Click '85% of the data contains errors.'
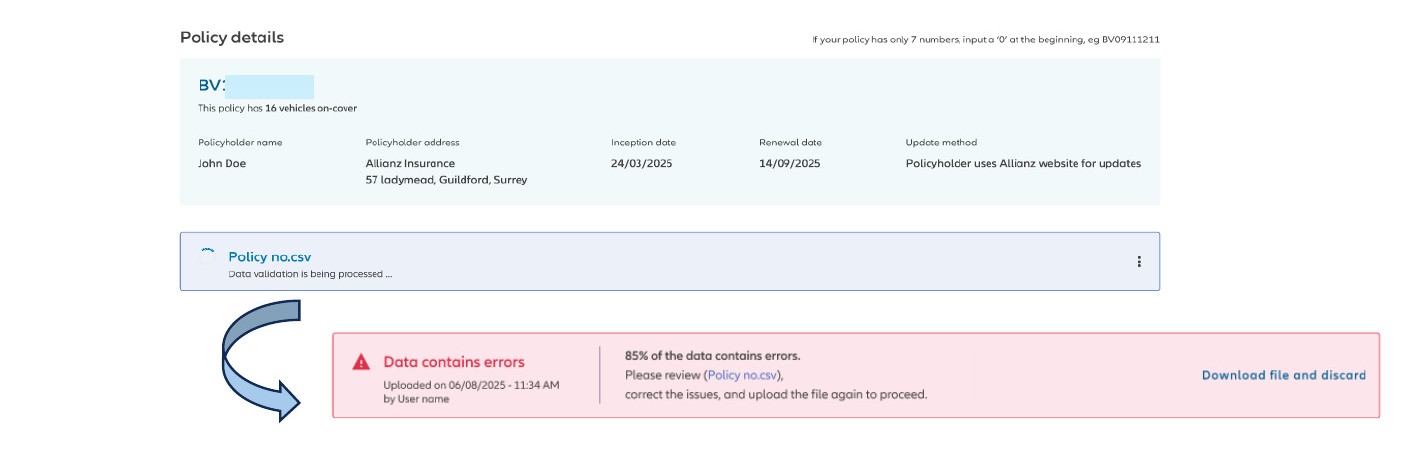This screenshot has height=471, width=1414. [712, 356]
